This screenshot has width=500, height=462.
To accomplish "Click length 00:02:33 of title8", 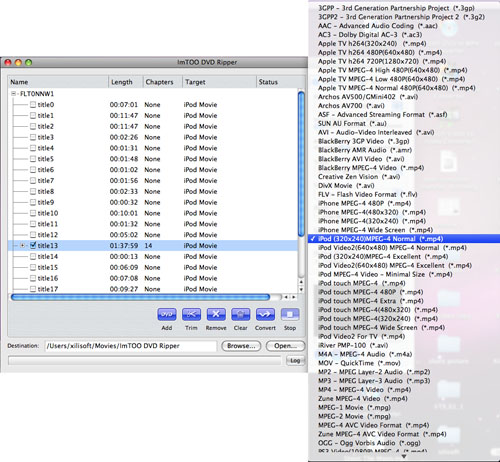I will [x=124, y=191].
